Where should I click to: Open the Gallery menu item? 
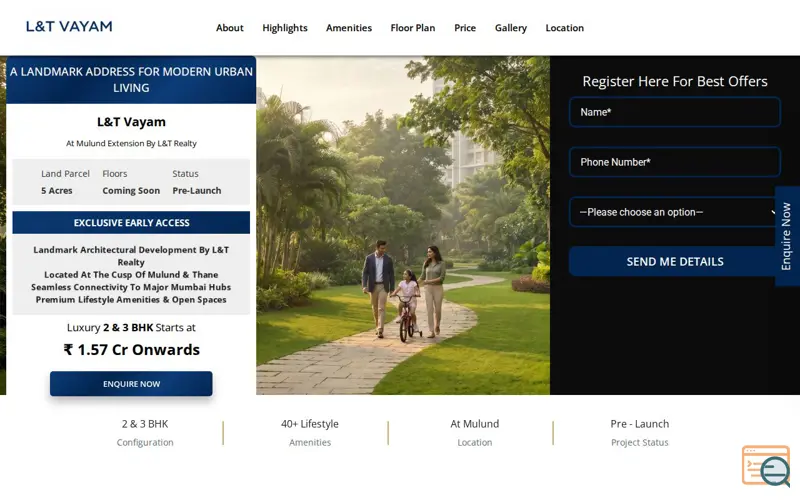tap(511, 28)
